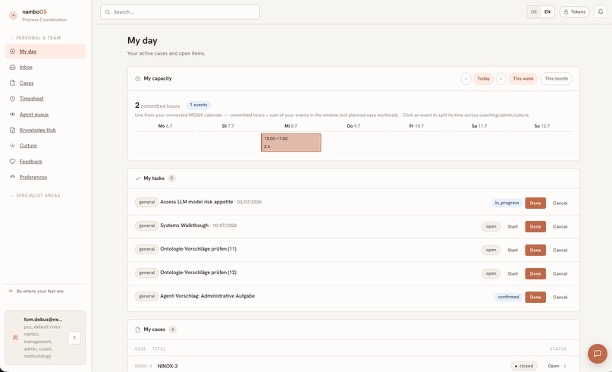
Task: Click the Feedback heart icon
Action: (x=12, y=161)
